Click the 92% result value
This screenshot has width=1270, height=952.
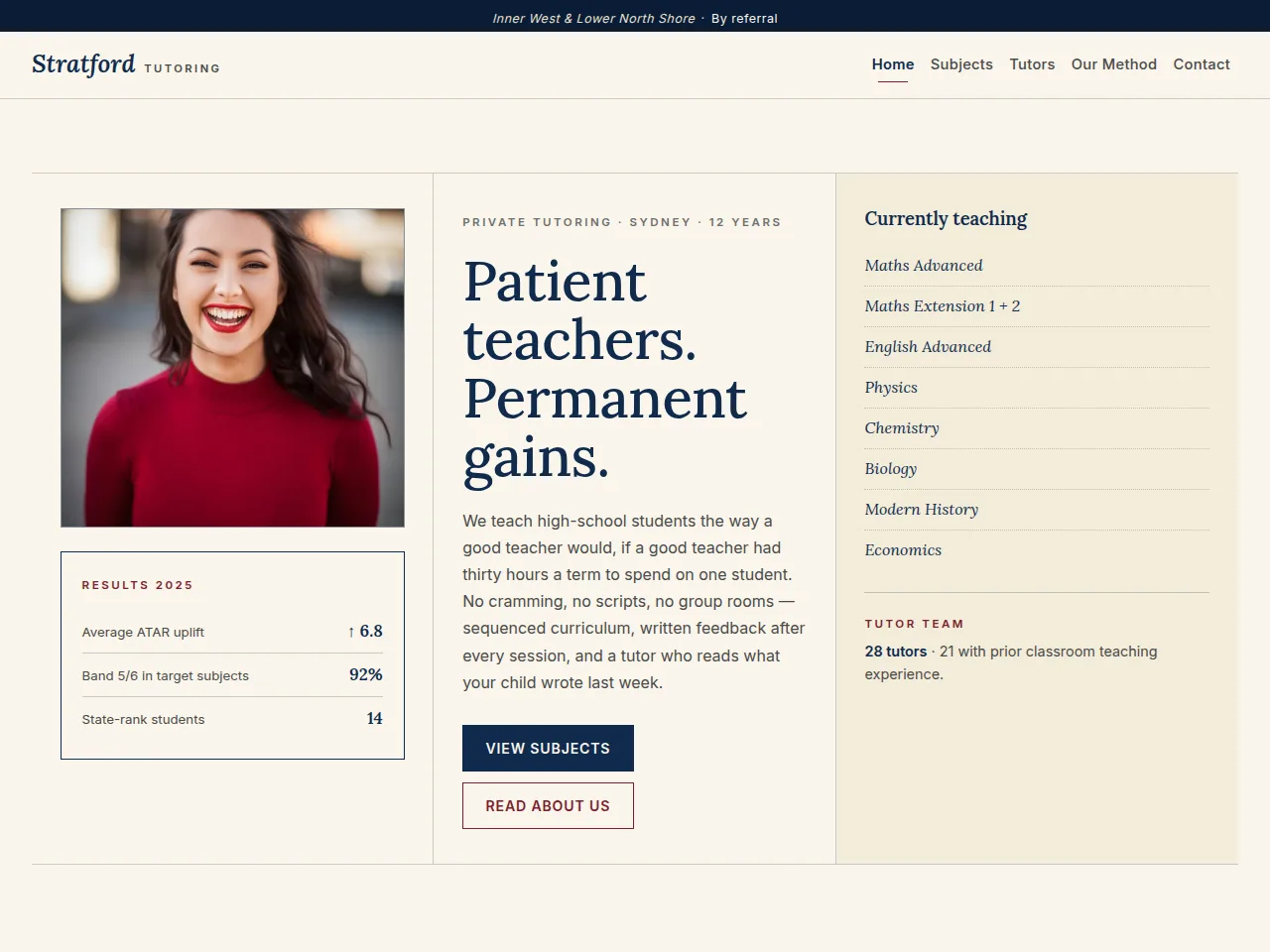pos(366,674)
